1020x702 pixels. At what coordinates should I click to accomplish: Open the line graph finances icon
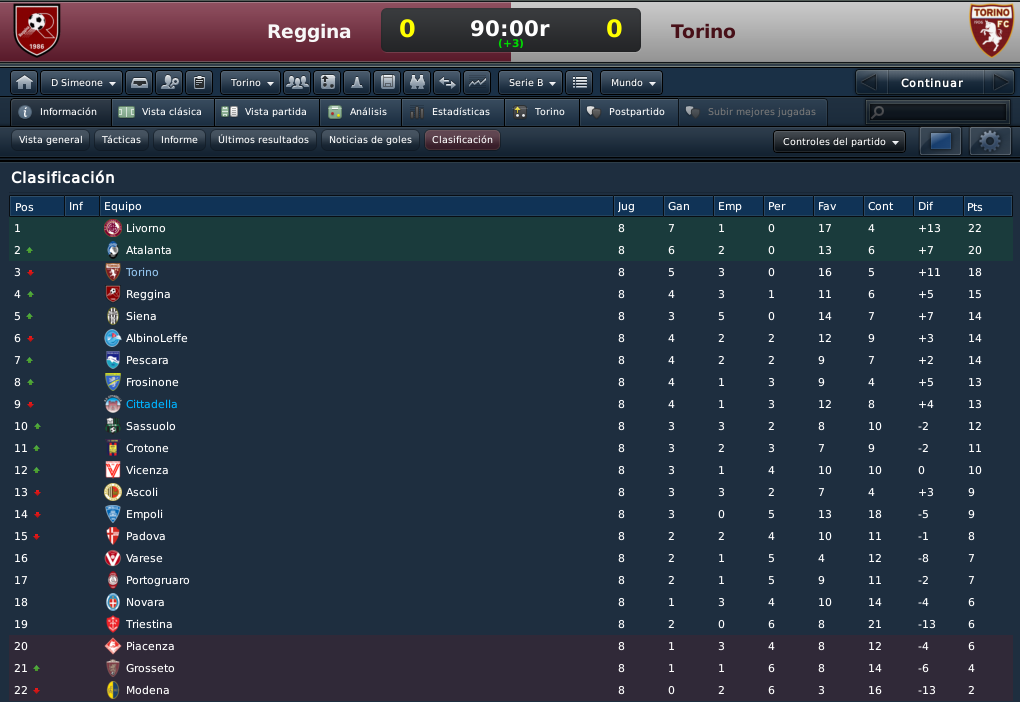(x=477, y=83)
